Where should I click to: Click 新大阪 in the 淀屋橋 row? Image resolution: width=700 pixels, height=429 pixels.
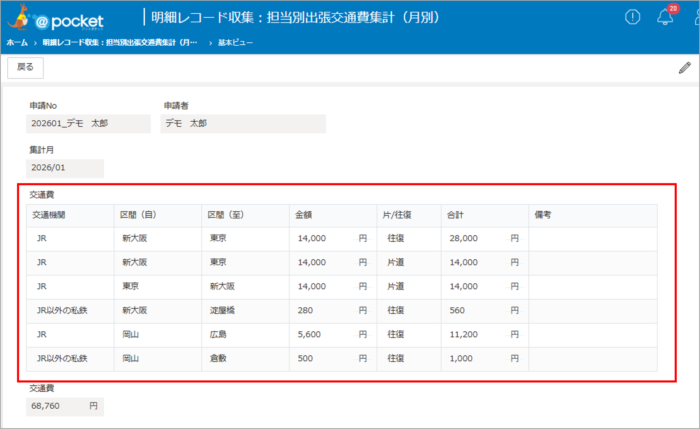(135, 311)
